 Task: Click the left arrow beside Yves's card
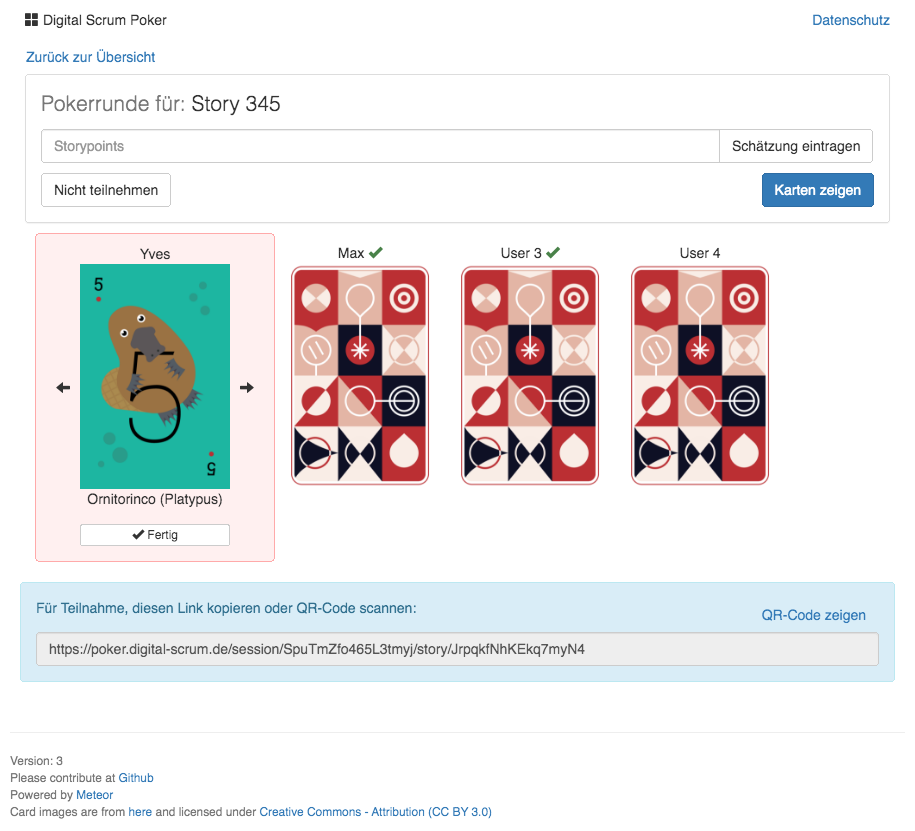63,388
